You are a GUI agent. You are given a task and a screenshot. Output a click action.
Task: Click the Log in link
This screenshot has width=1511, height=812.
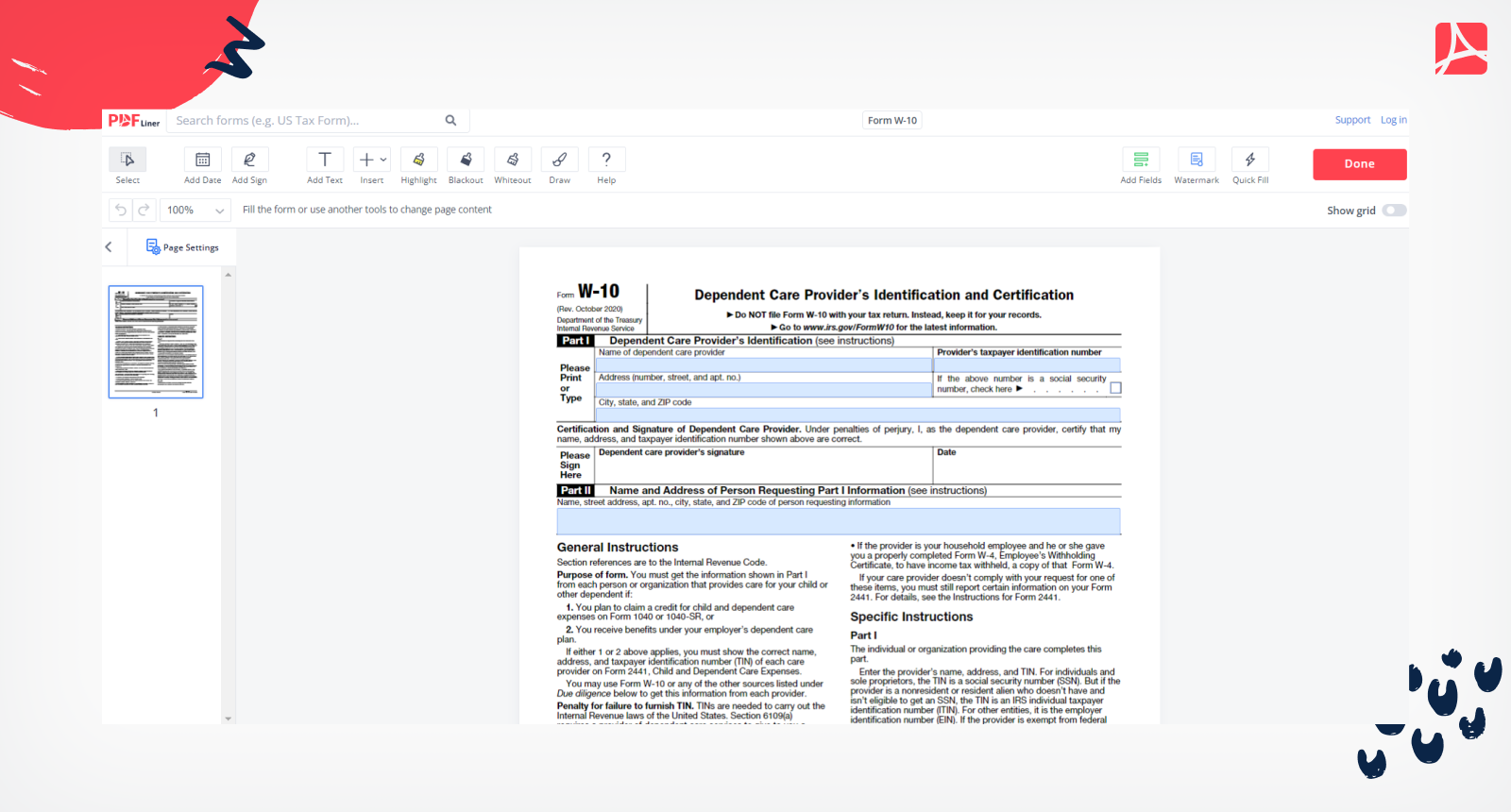click(1393, 120)
